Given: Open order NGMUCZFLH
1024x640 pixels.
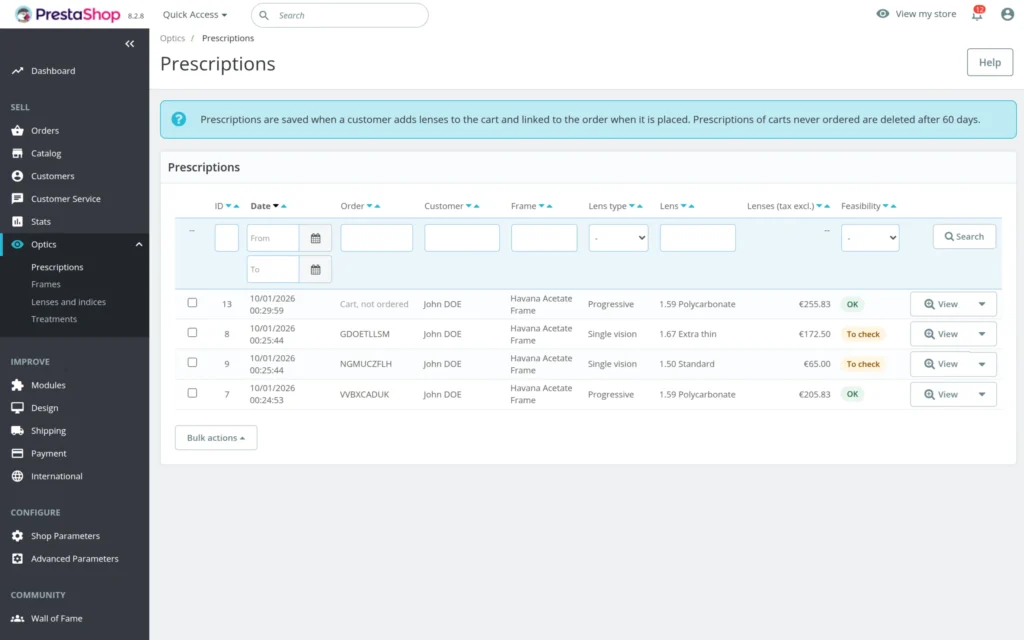Looking at the screenshot, I should [x=366, y=364].
